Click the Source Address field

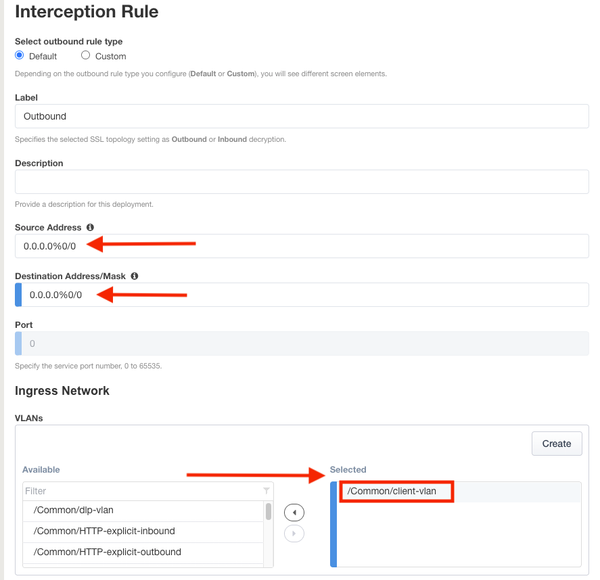click(301, 246)
